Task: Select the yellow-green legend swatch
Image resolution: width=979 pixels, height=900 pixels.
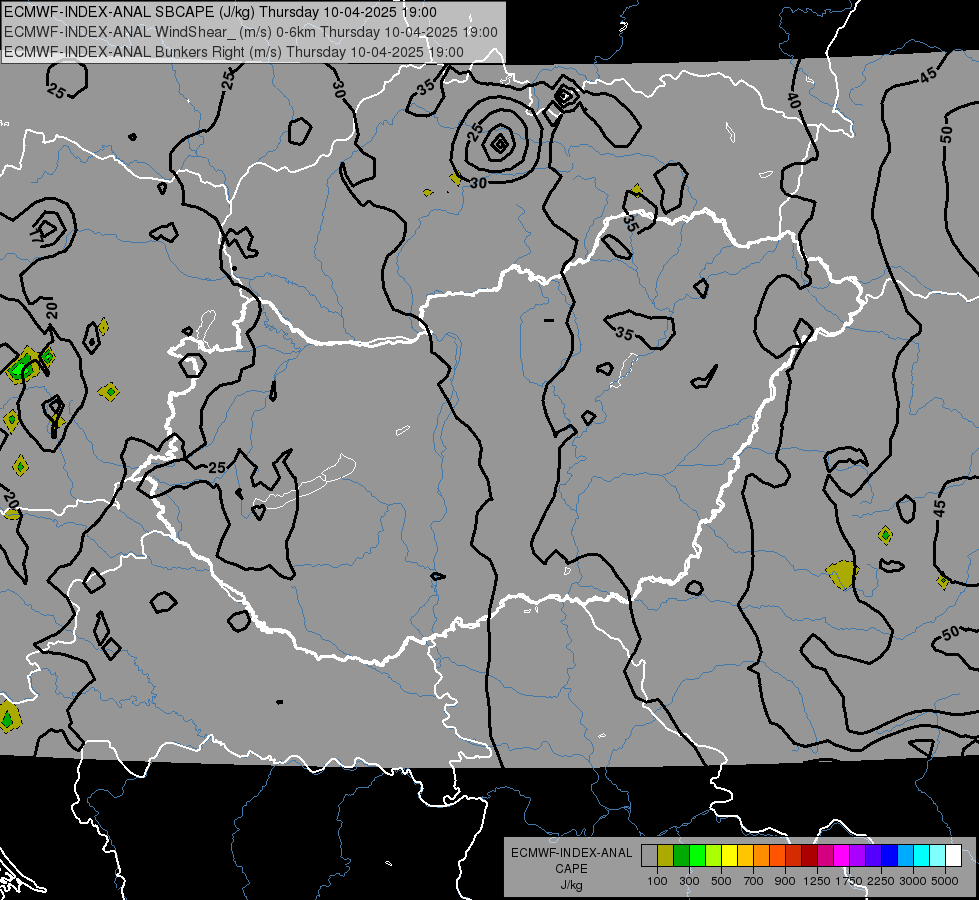Action: pos(713,856)
